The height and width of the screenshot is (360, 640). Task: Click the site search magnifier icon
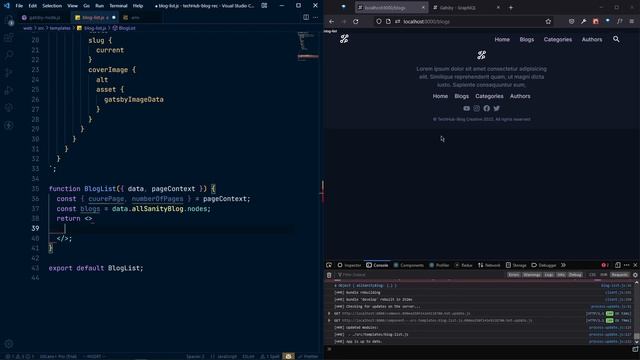tap(616, 39)
